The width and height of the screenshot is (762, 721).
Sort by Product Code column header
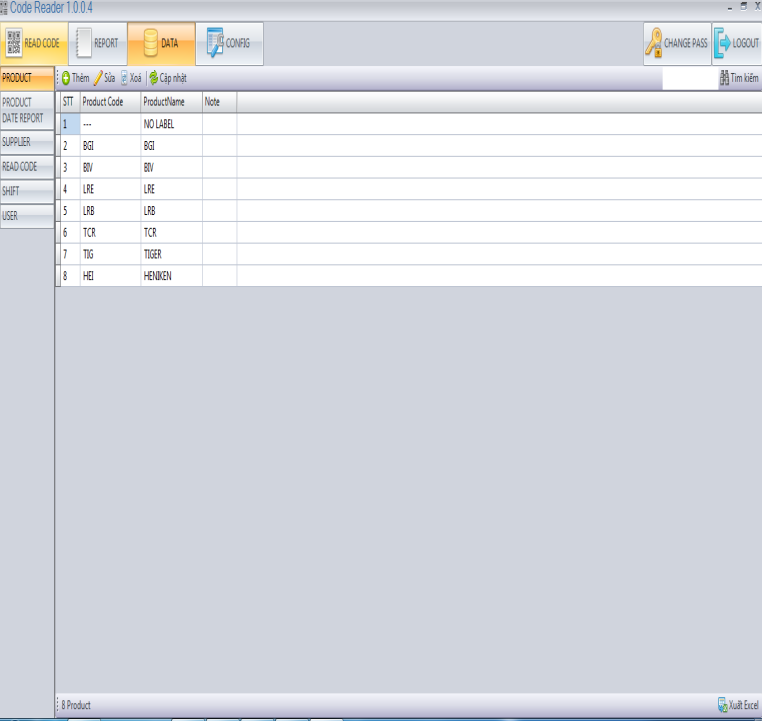click(x=110, y=102)
